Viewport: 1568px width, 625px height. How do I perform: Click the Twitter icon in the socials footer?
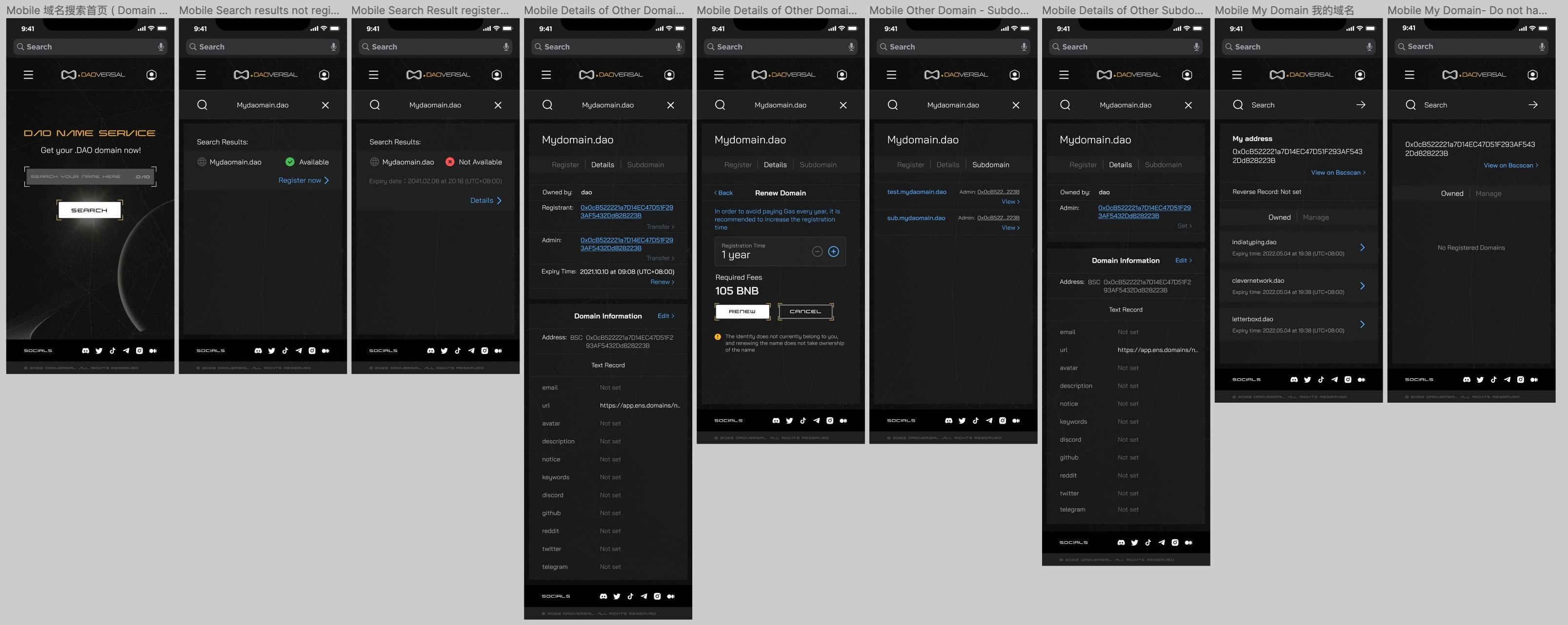99,350
